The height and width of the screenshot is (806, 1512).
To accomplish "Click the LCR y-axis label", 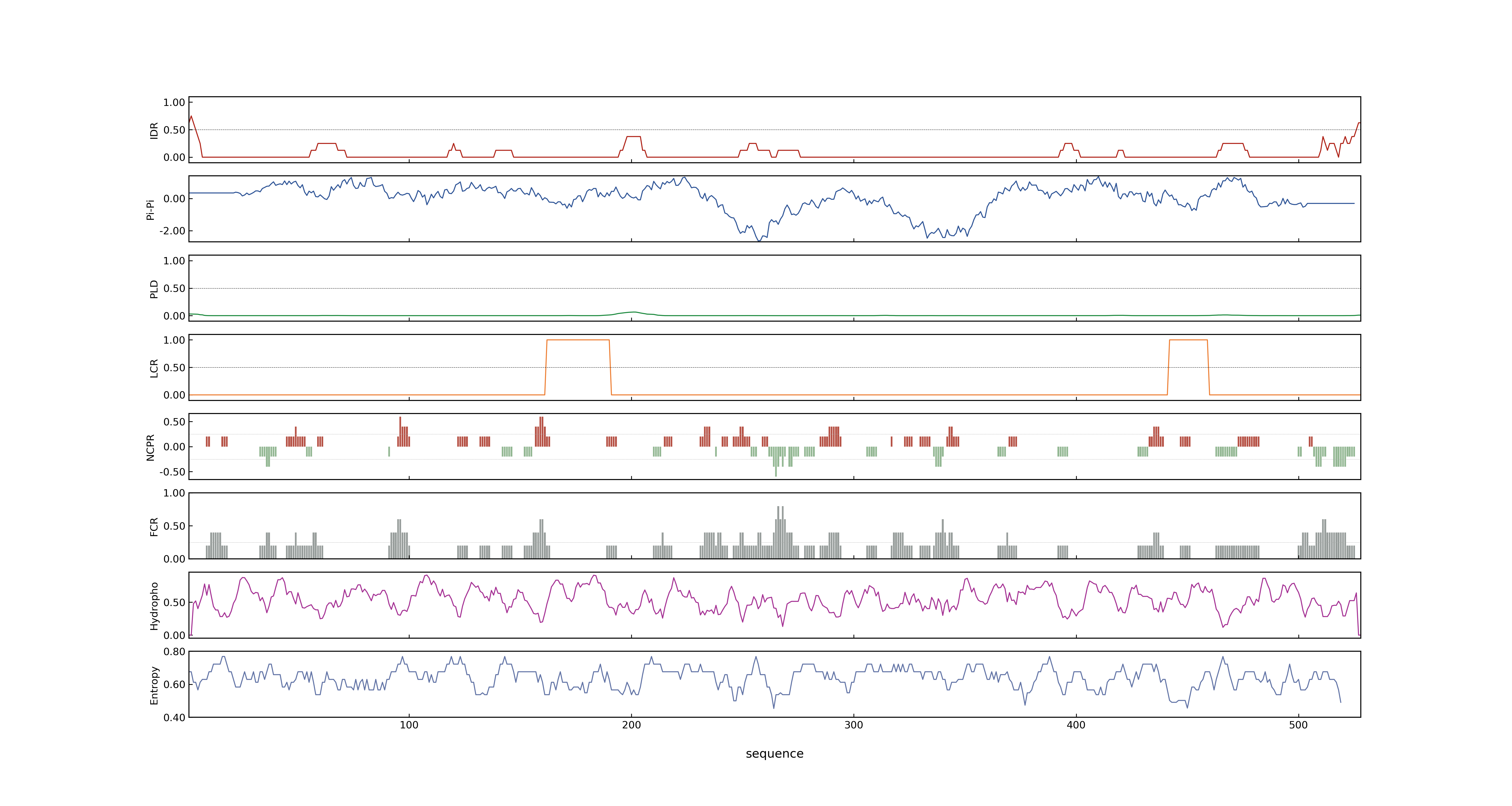I will pos(154,368).
